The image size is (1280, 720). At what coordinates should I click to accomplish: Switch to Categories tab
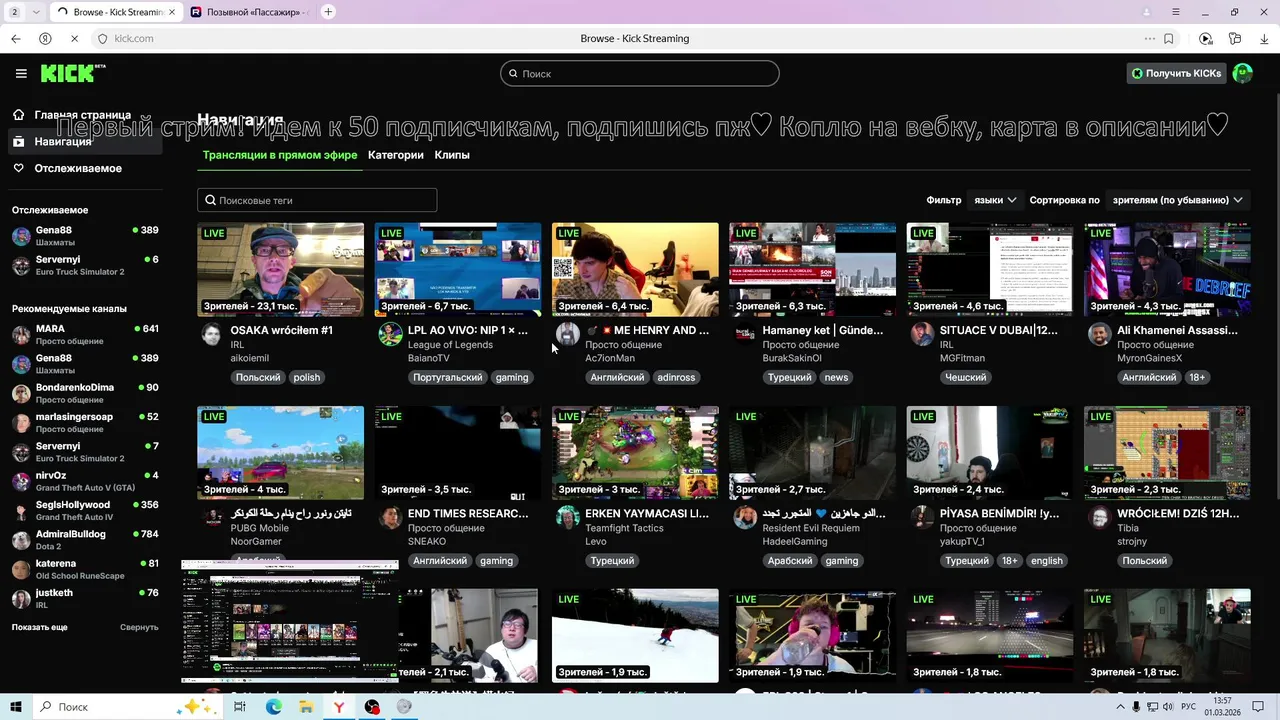(396, 155)
